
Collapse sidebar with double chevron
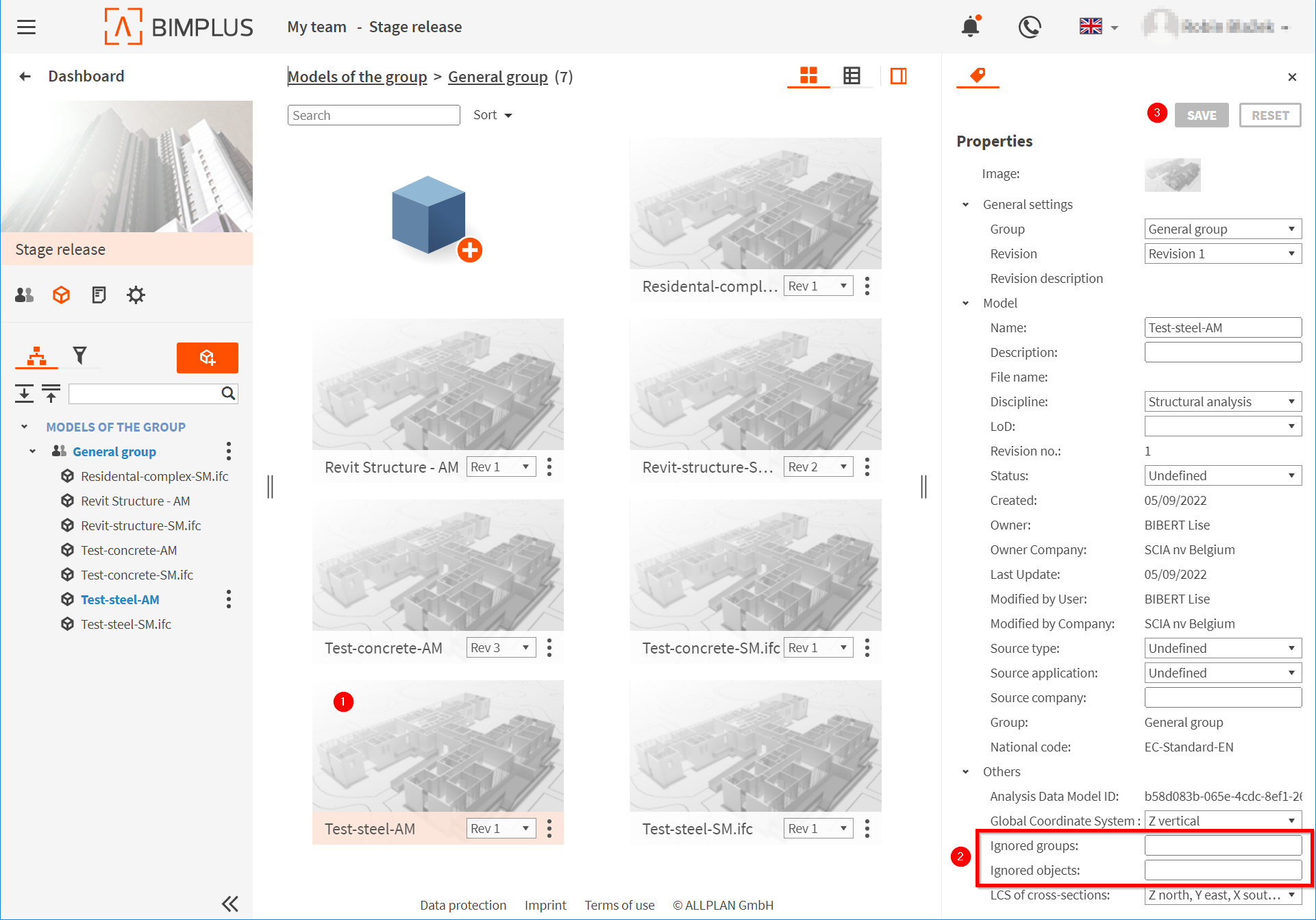click(x=230, y=904)
